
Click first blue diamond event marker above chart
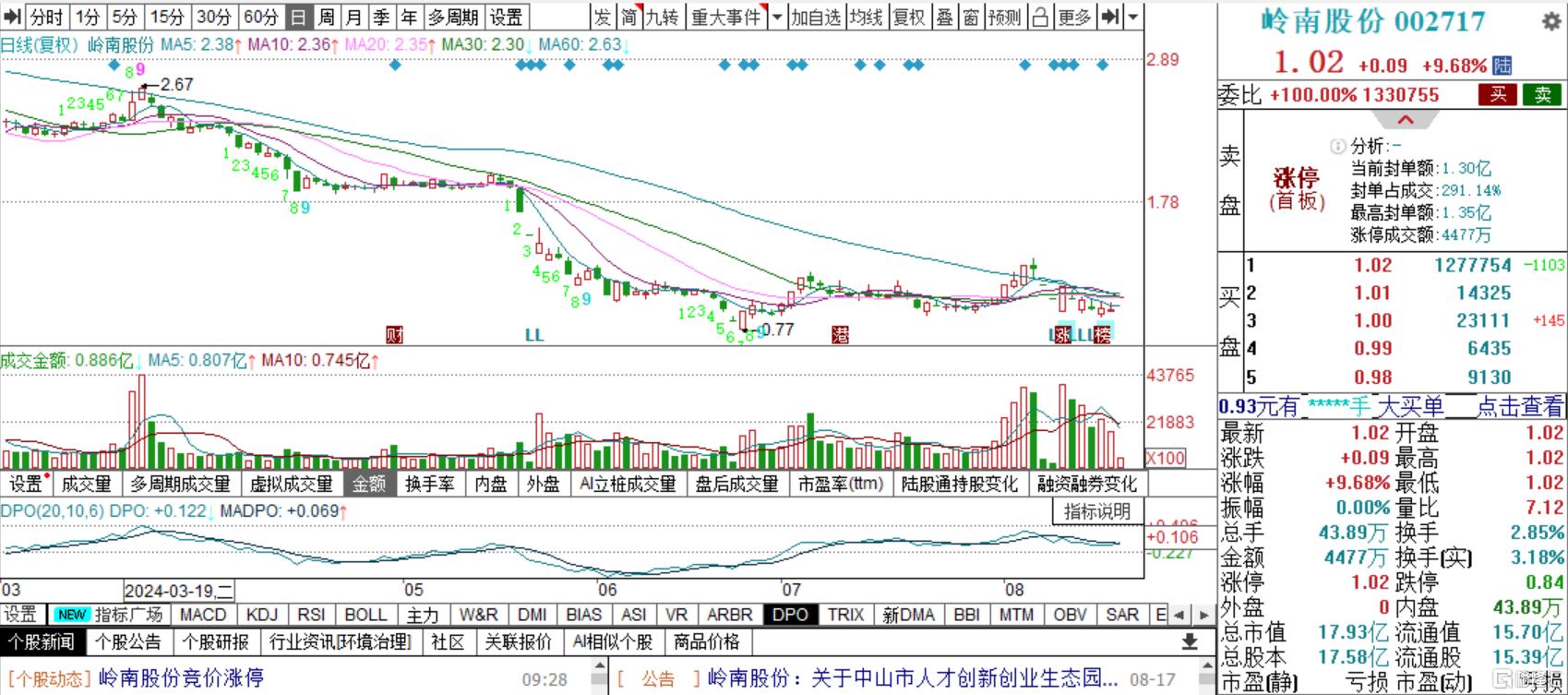click(114, 65)
